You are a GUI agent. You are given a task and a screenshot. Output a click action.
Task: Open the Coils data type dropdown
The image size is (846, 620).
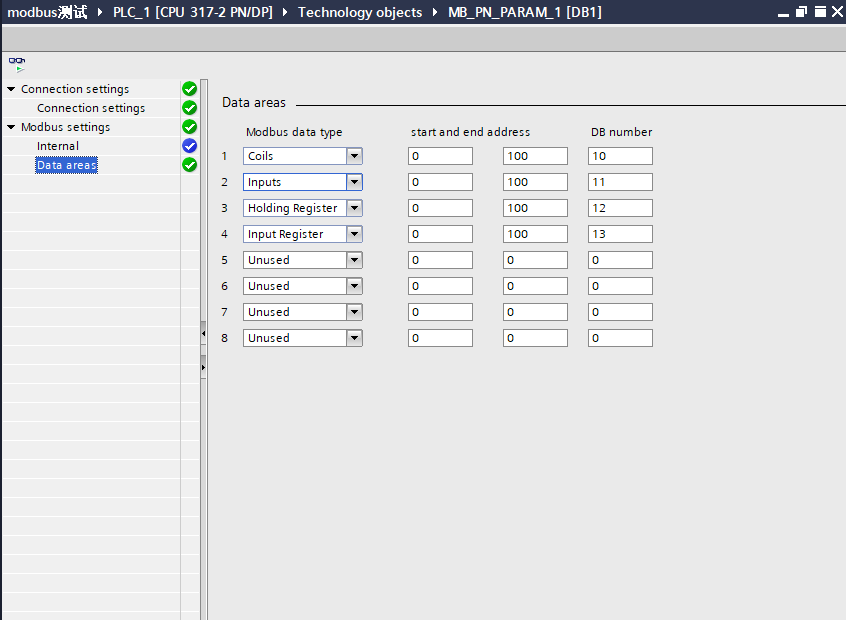tap(354, 156)
